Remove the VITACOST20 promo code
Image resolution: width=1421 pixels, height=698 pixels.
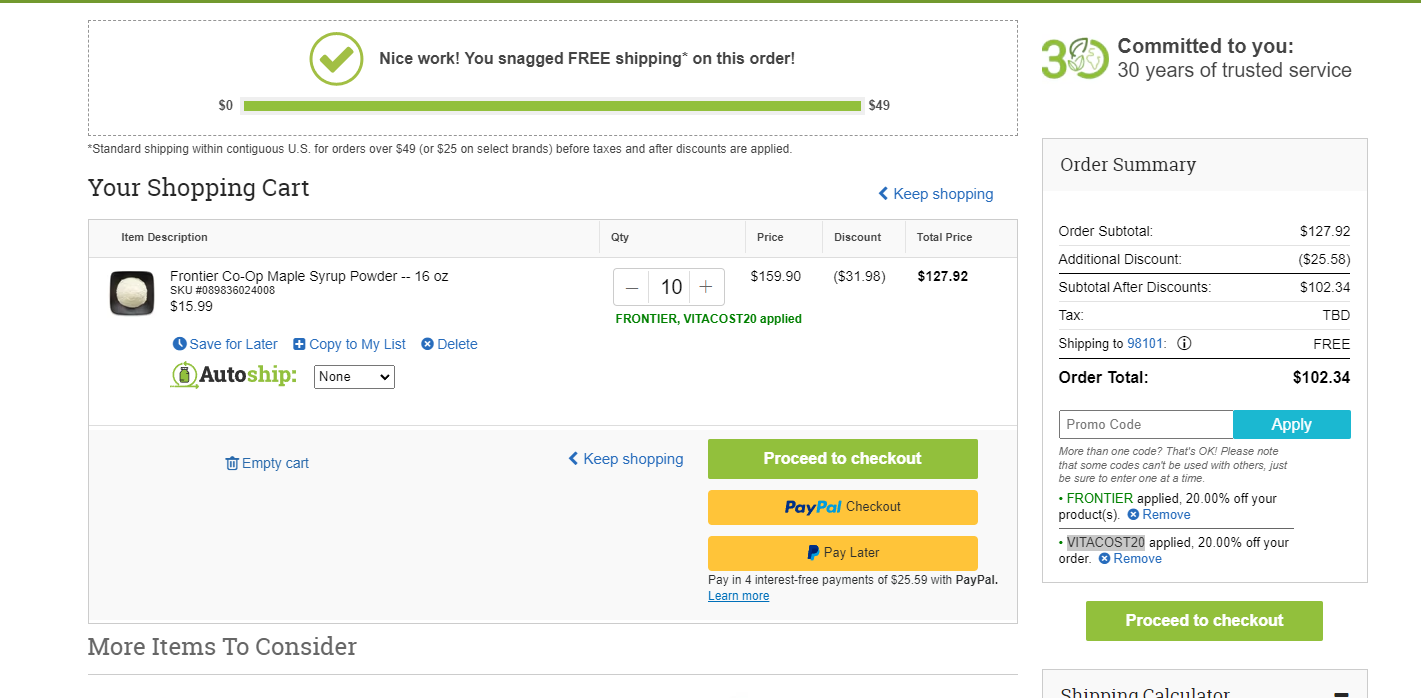tap(1130, 559)
